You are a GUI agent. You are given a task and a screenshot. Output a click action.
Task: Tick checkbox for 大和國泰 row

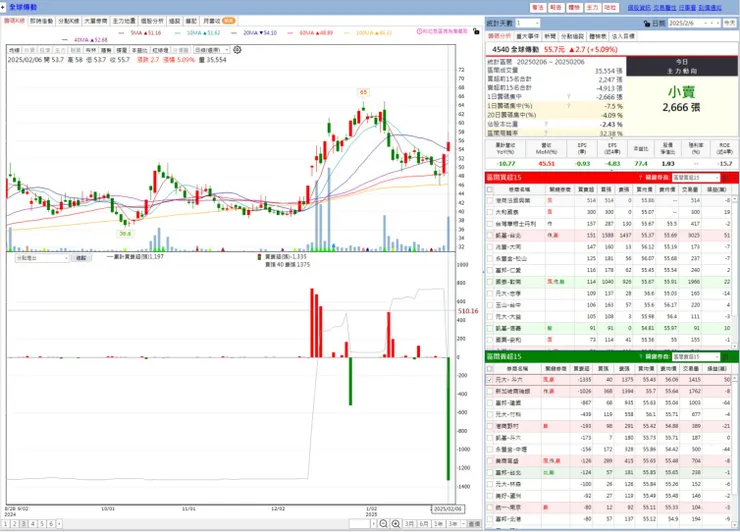coord(490,212)
